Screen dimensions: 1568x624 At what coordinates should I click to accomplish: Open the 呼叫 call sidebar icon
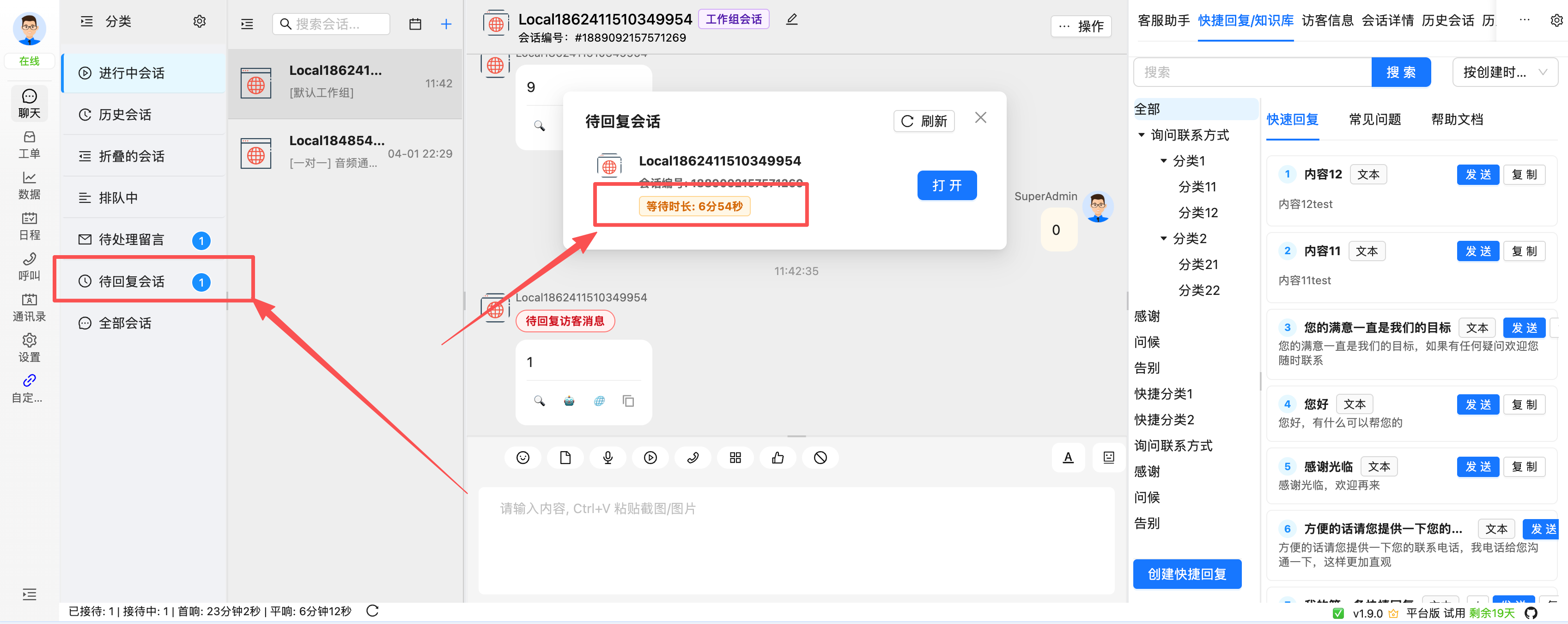point(29,267)
